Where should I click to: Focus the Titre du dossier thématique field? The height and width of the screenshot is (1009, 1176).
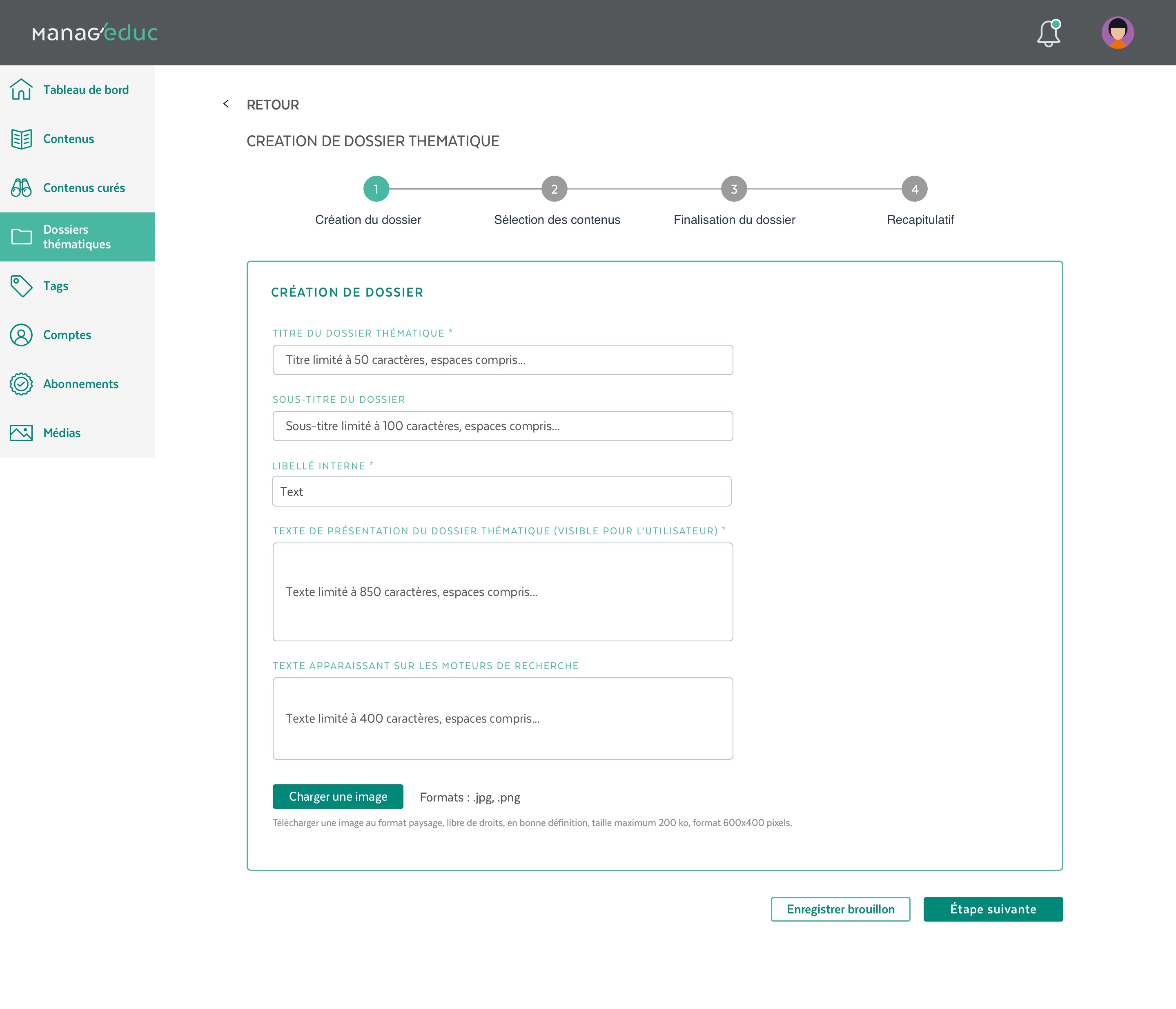tap(503, 360)
